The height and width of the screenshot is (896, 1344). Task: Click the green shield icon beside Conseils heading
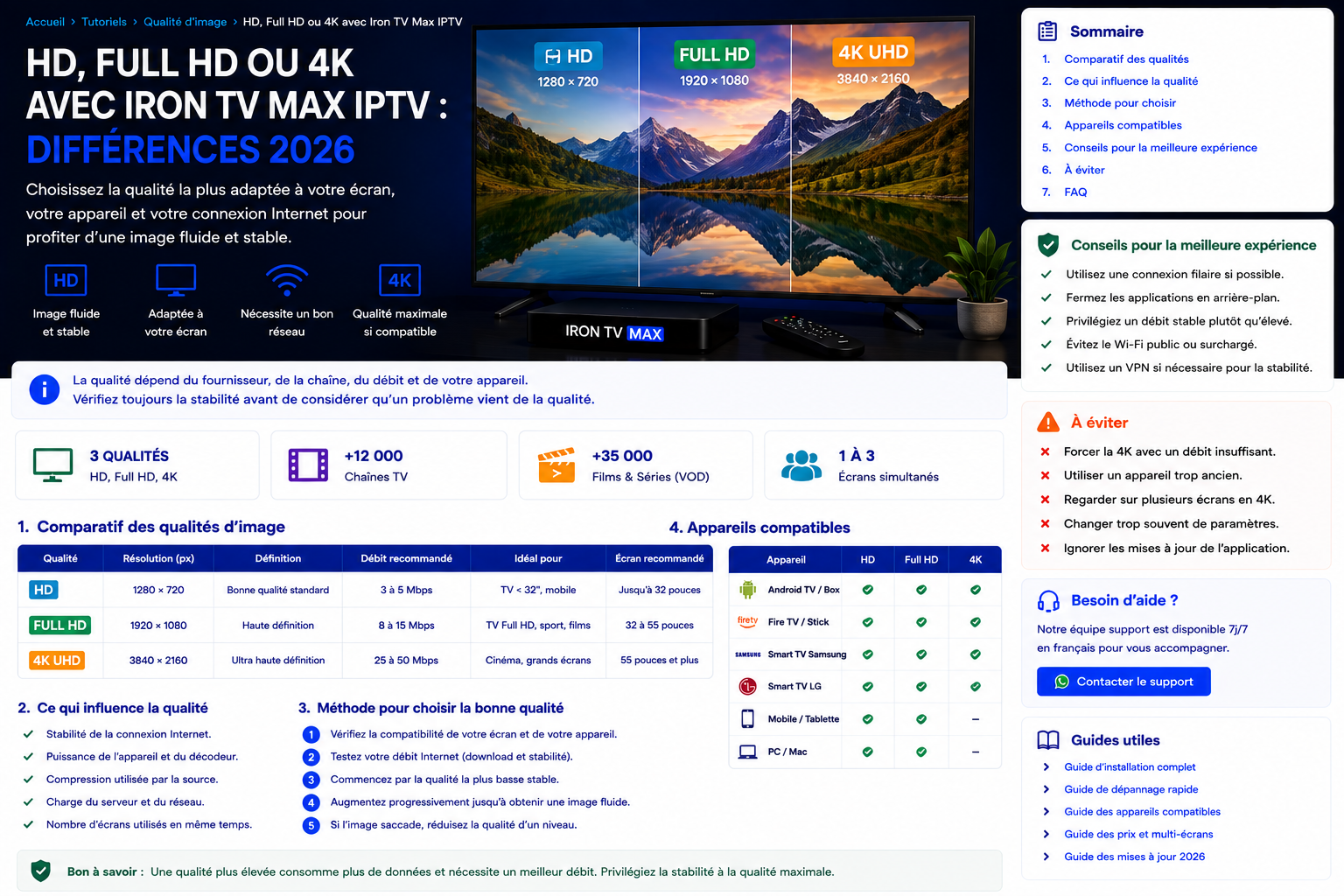(x=1048, y=245)
